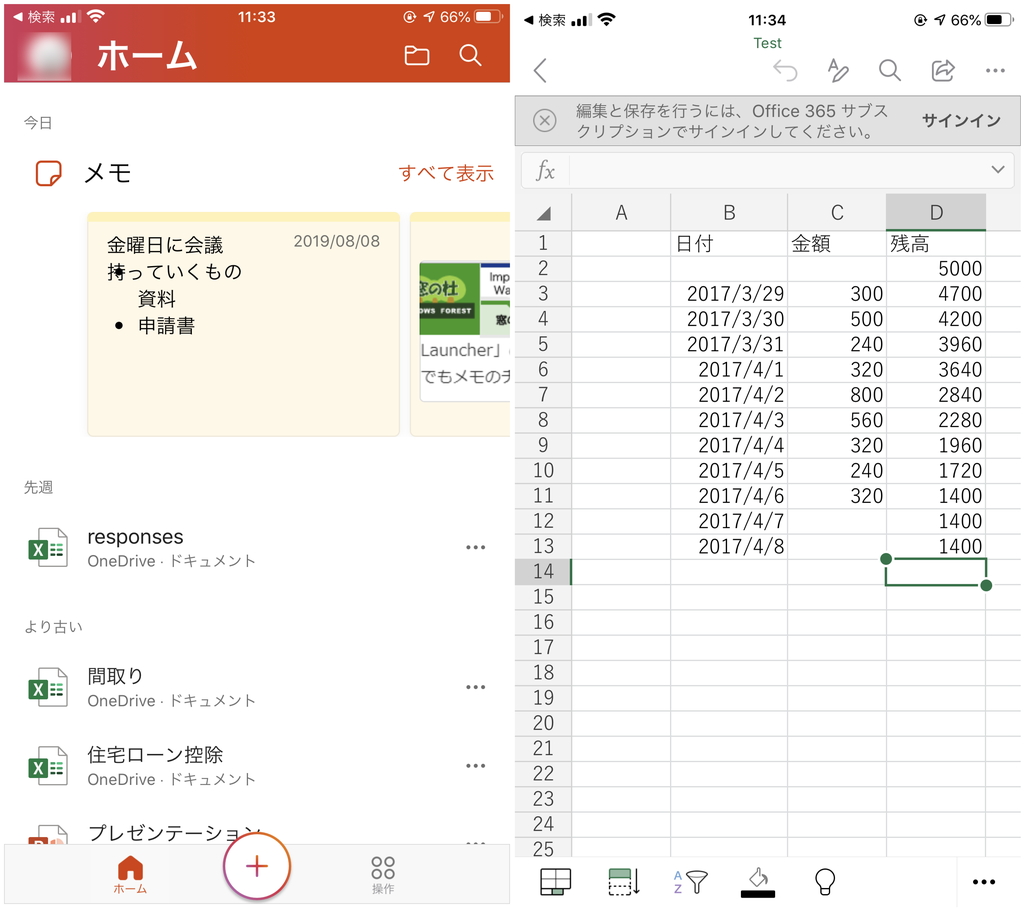Tap サインイン to sign in
The height and width of the screenshot is (908, 1024).
pos(960,120)
